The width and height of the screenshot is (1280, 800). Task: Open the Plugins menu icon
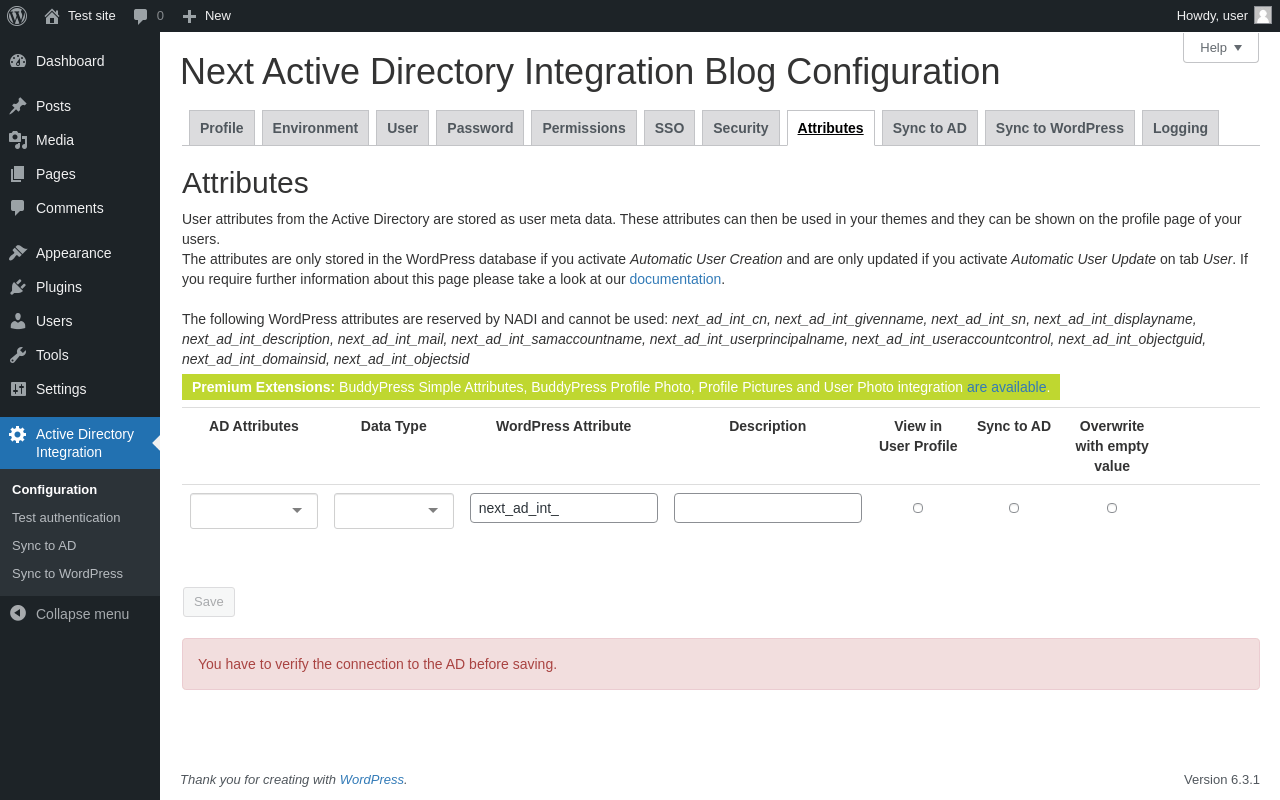18,287
